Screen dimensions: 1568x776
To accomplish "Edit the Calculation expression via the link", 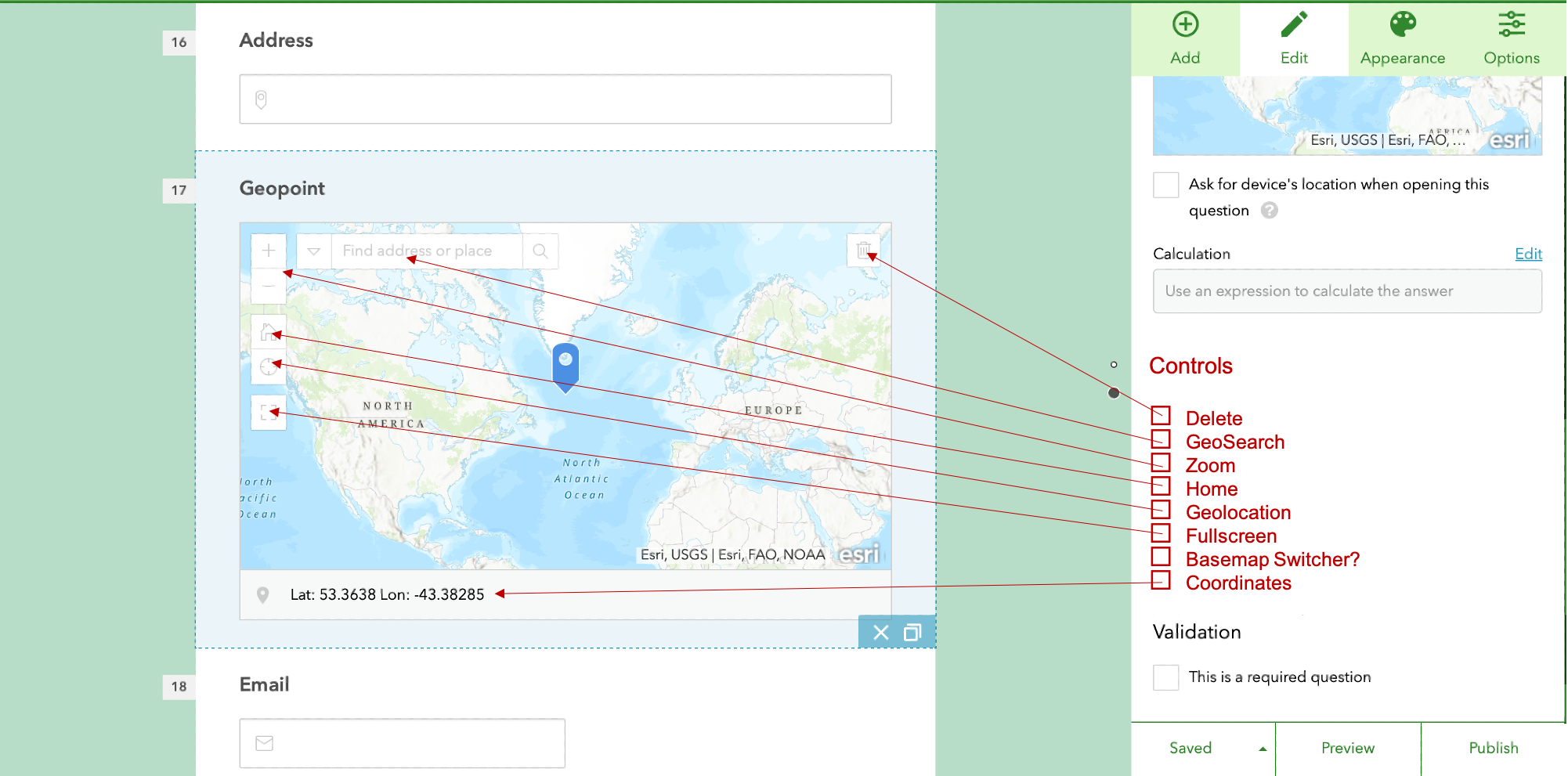I will [1528, 254].
